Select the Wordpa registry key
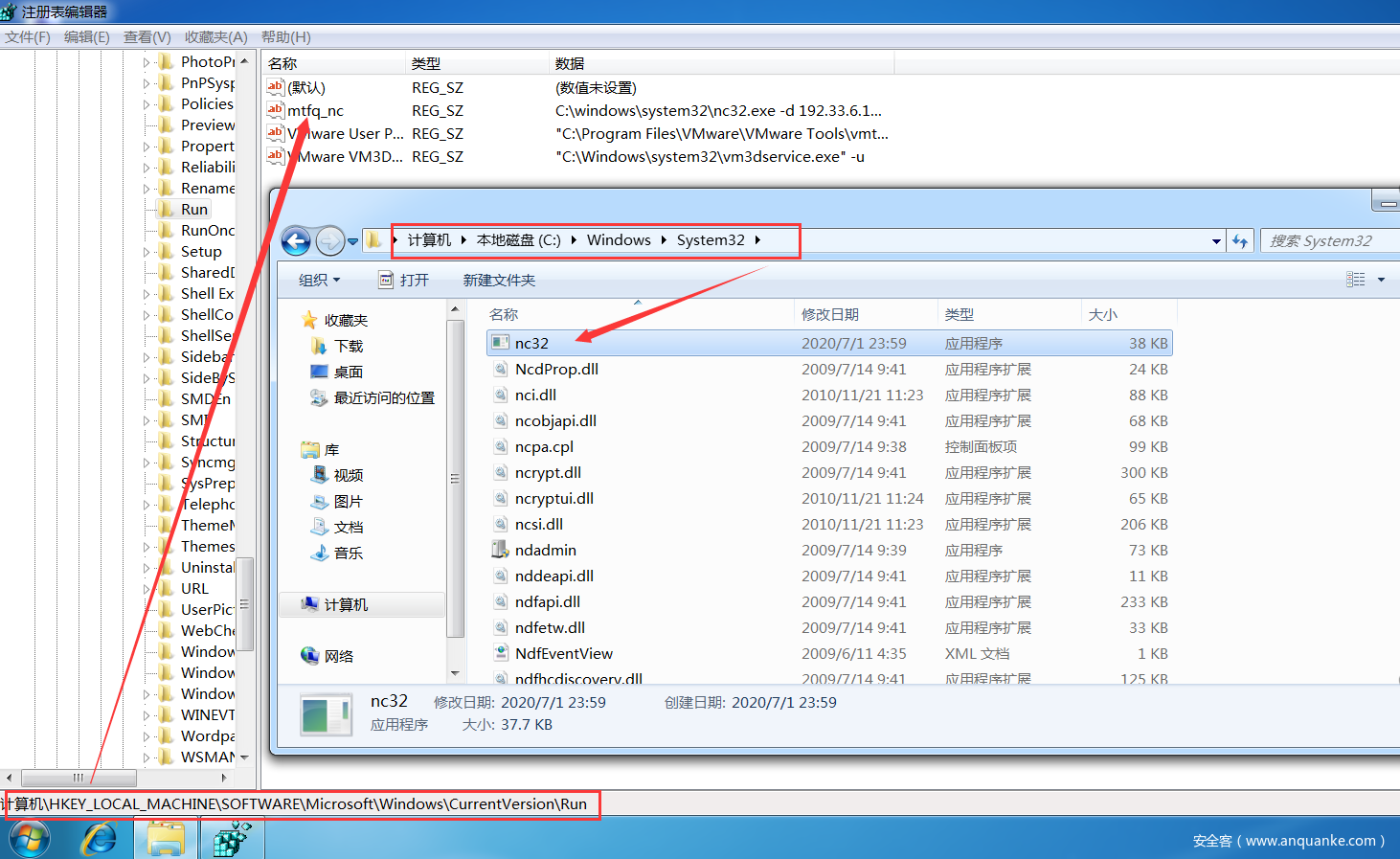 click(207, 736)
